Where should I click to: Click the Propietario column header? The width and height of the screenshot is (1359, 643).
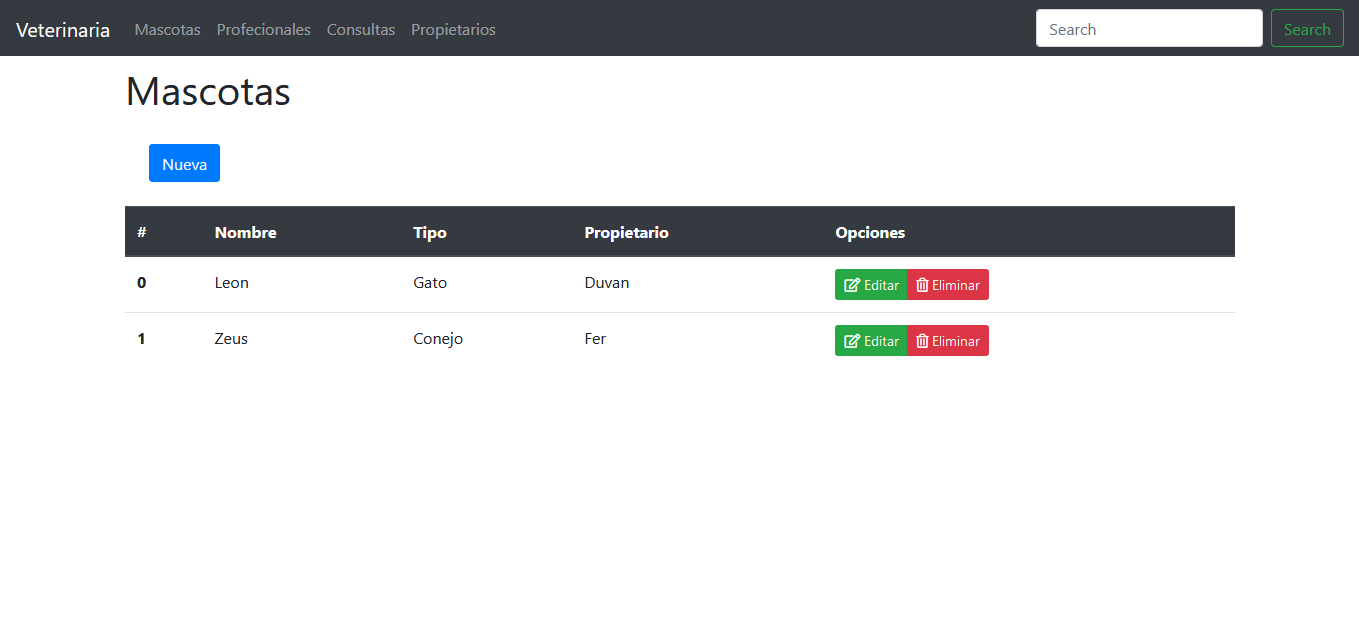(626, 232)
